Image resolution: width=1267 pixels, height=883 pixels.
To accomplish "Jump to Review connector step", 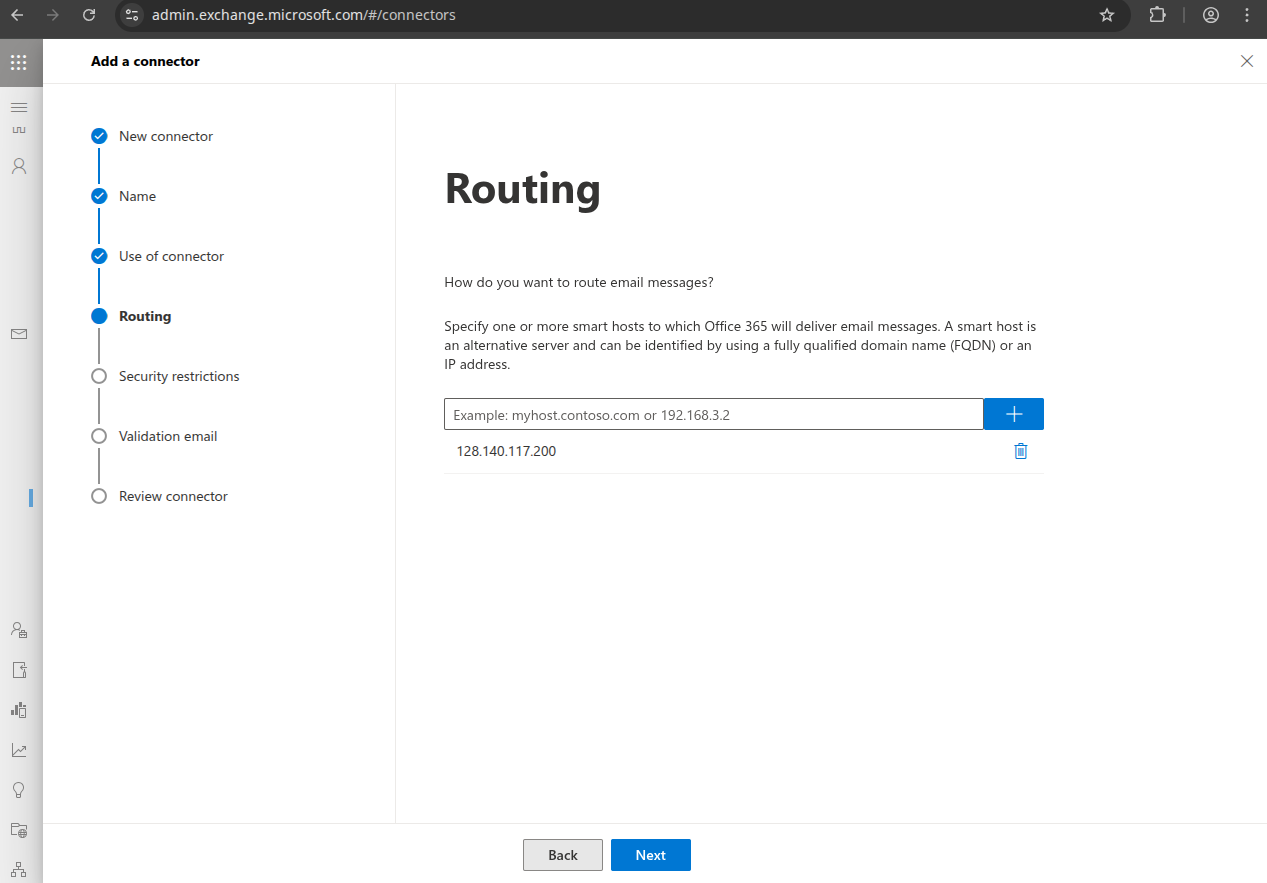I will pos(173,496).
